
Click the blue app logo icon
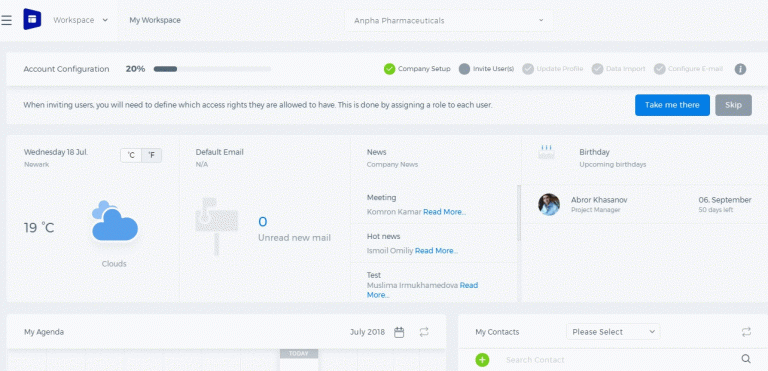coord(32,20)
